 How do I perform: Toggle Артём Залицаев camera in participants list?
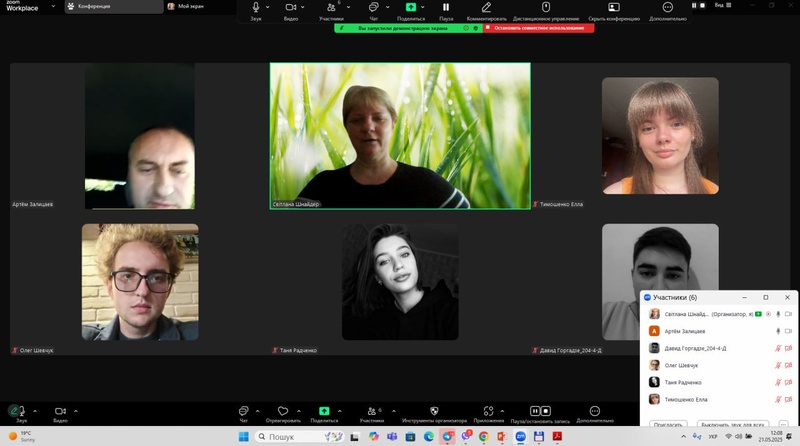[x=788, y=331]
